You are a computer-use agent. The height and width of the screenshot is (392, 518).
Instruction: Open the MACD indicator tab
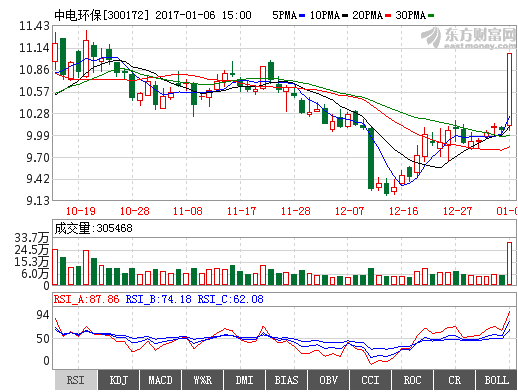[x=161, y=380]
